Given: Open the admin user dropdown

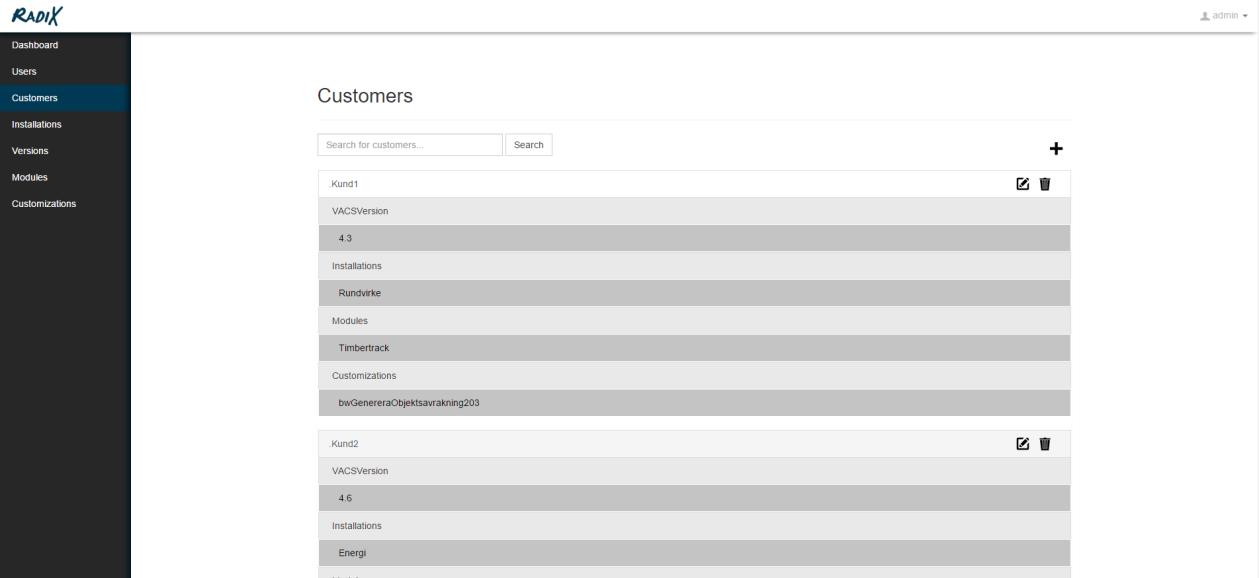Looking at the screenshot, I should point(1225,16).
